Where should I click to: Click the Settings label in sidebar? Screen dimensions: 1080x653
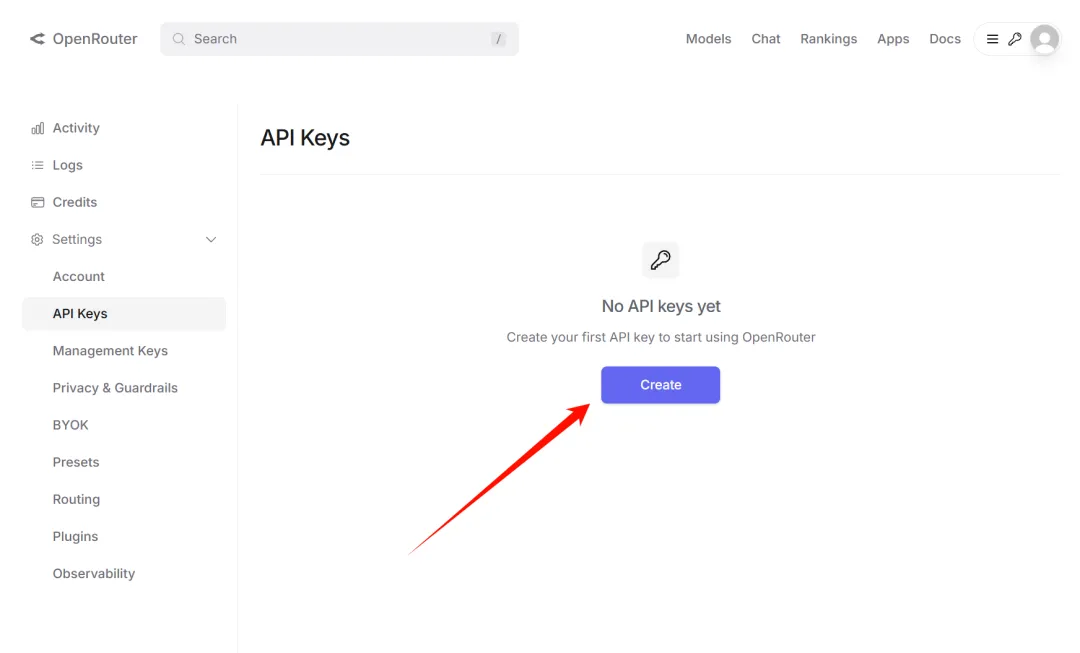(77, 240)
